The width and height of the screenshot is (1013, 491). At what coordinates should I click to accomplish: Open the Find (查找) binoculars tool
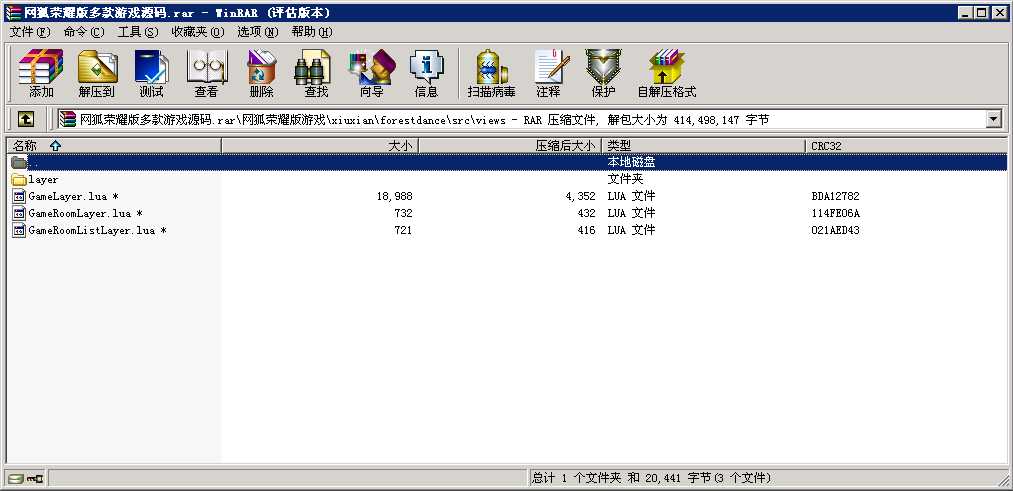(x=316, y=73)
